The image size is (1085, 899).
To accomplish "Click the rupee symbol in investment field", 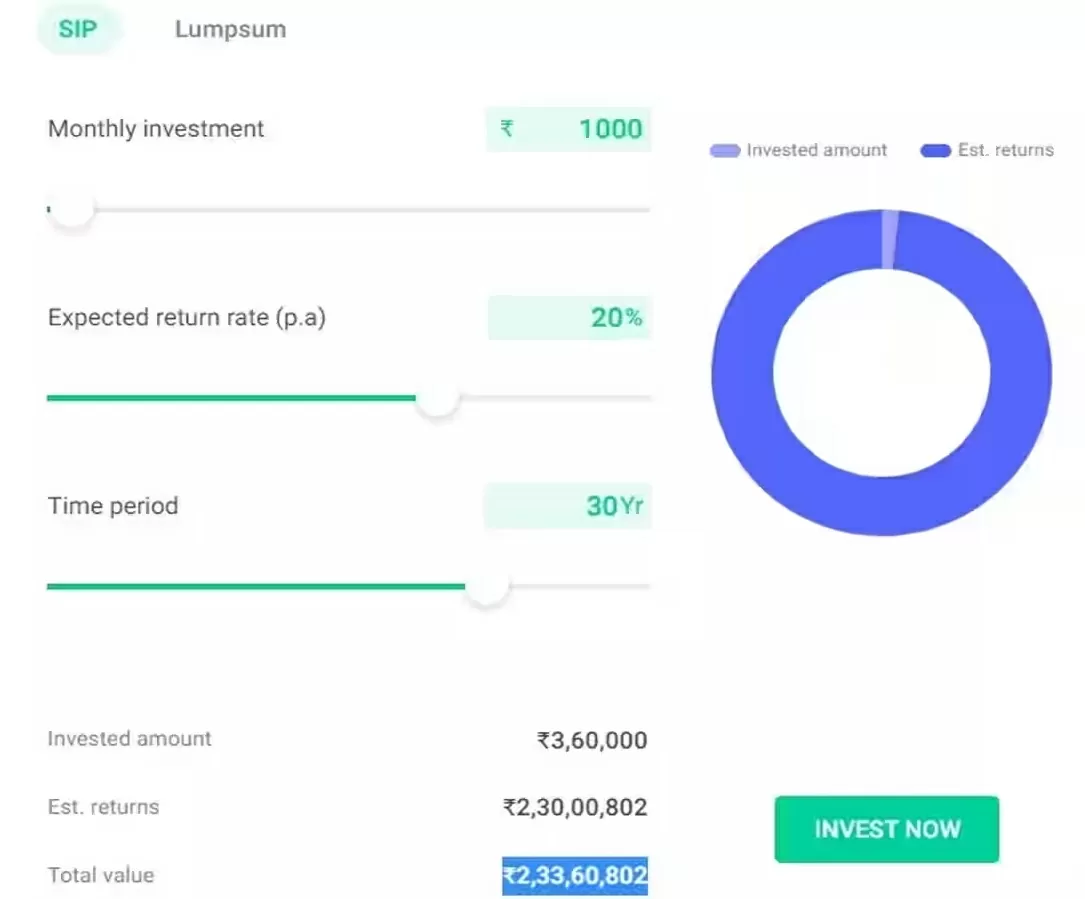I will pos(507,129).
